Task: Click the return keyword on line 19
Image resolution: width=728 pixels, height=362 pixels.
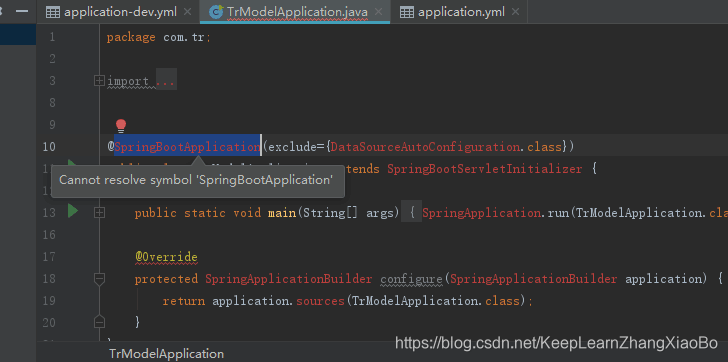Action: [x=183, y=301]
